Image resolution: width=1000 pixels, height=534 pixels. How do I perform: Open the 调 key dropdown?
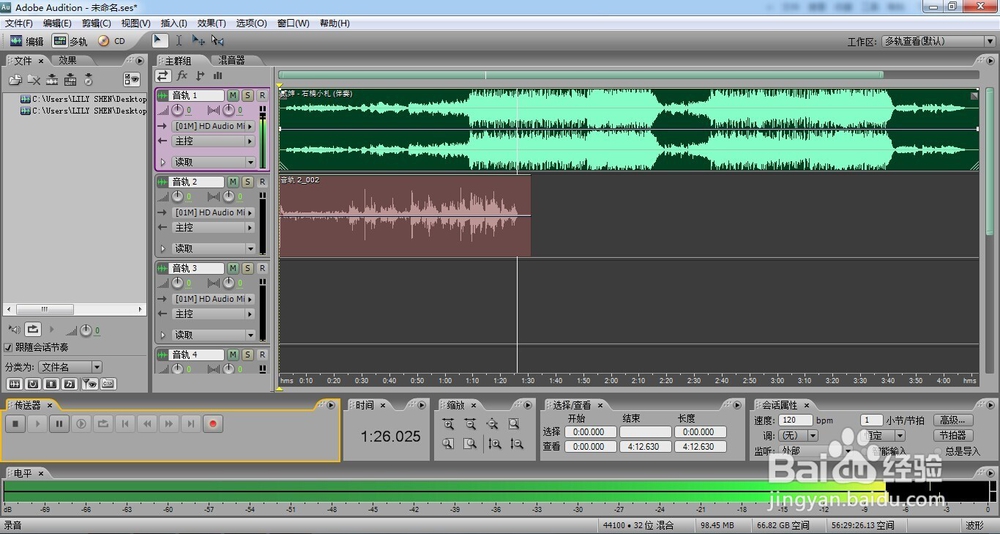click(798, 436)
